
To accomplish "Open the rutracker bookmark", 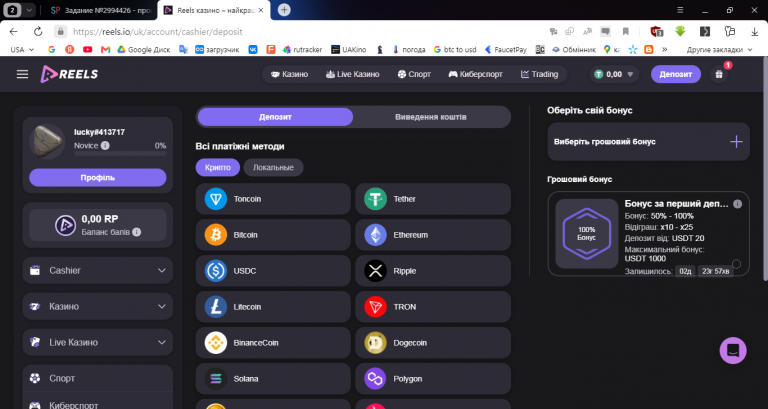I will [302, 49].
